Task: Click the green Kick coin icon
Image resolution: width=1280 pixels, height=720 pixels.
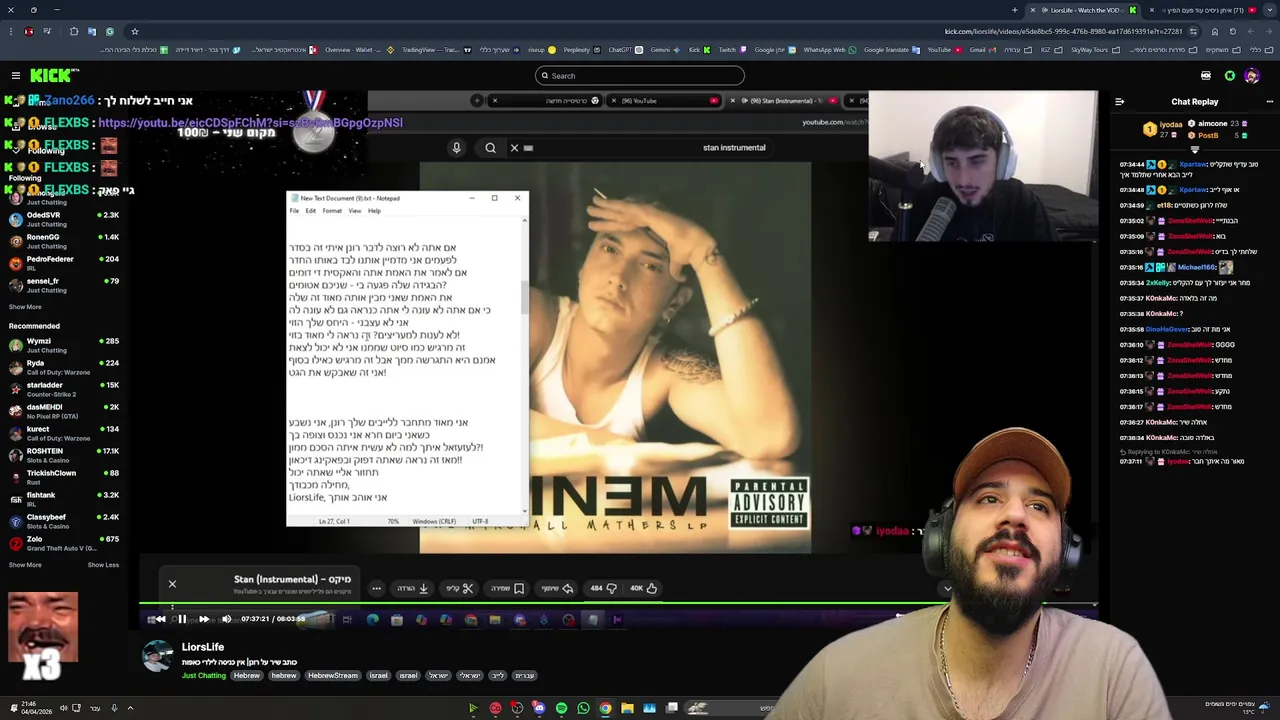Action: [x=1230, y=76]
